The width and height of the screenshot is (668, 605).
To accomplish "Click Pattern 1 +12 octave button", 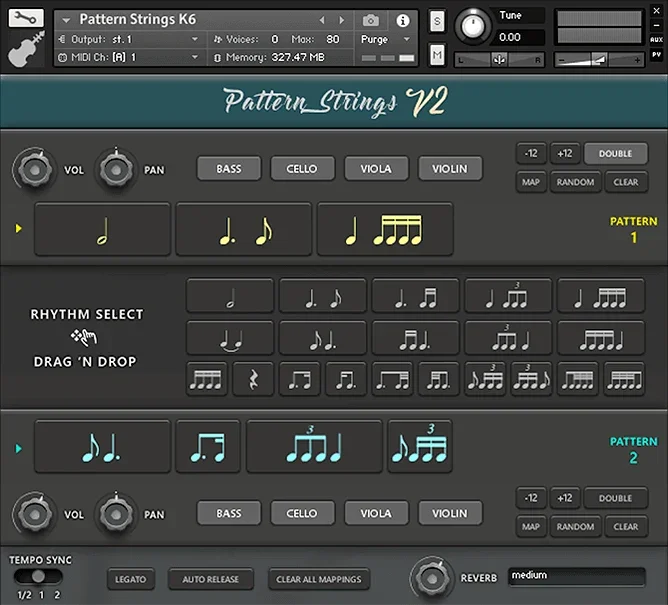I will (x=565, y=154).
